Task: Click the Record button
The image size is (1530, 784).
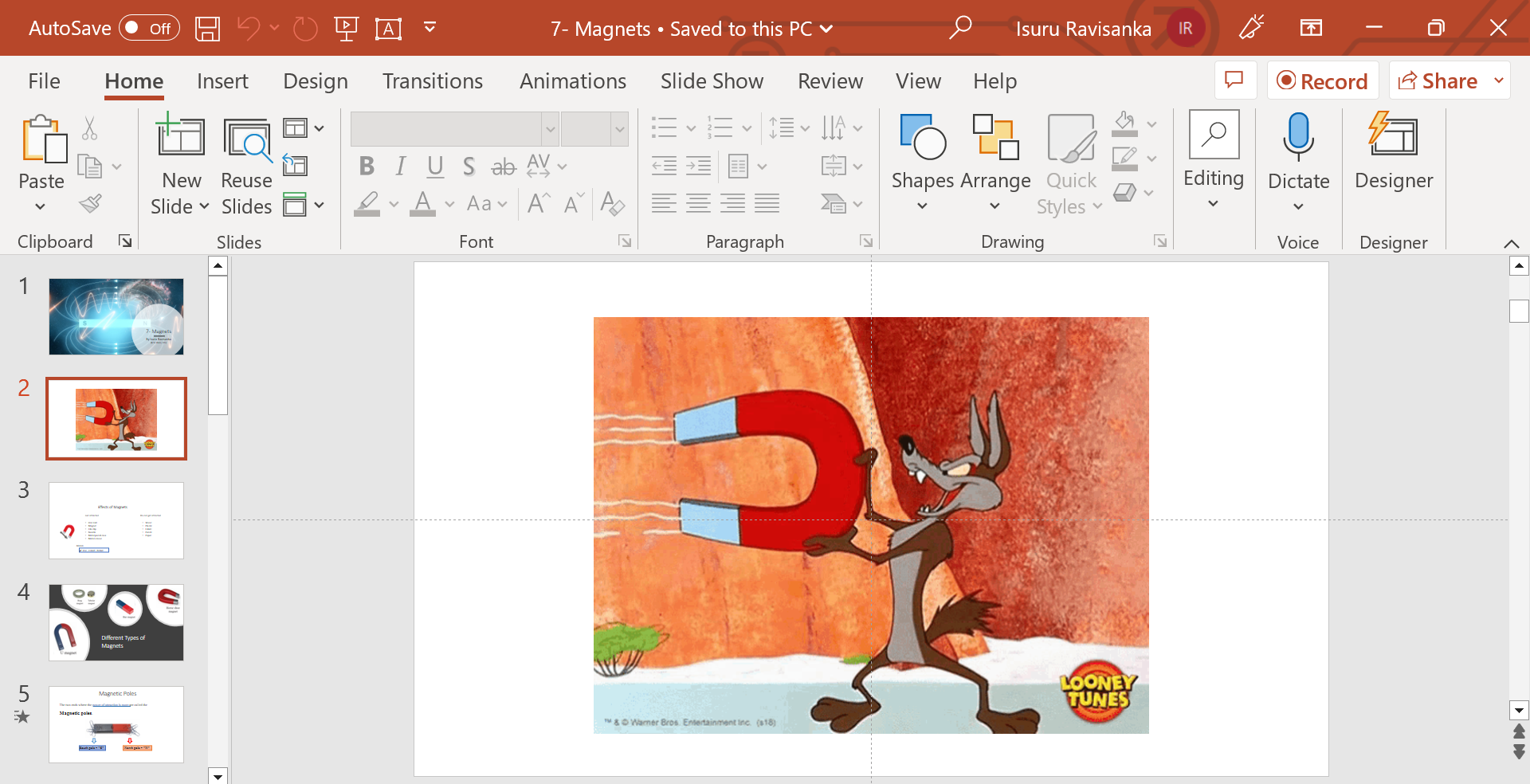Action: tap(1323, 80)
